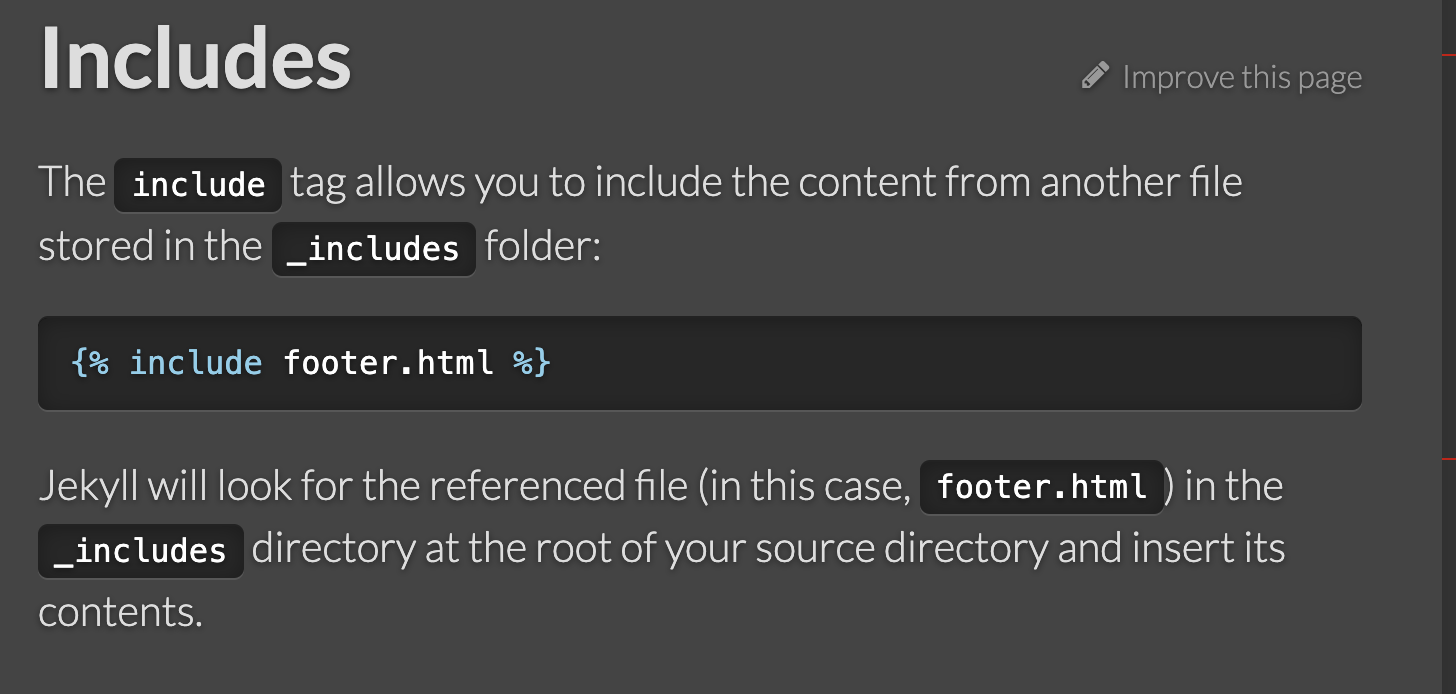Click the closing "%}" delimiter in code block
This screenshot has width=1456, height=694.
532,362
